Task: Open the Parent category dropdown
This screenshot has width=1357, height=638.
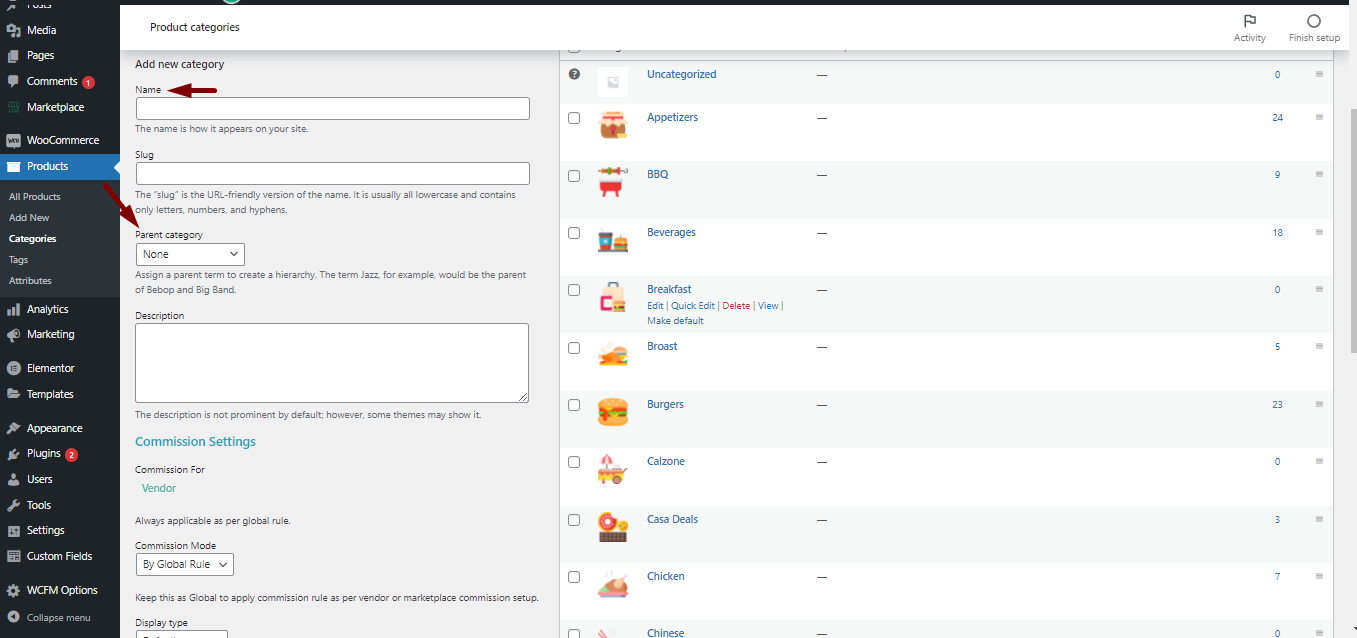Action: [x=190, y=255]
